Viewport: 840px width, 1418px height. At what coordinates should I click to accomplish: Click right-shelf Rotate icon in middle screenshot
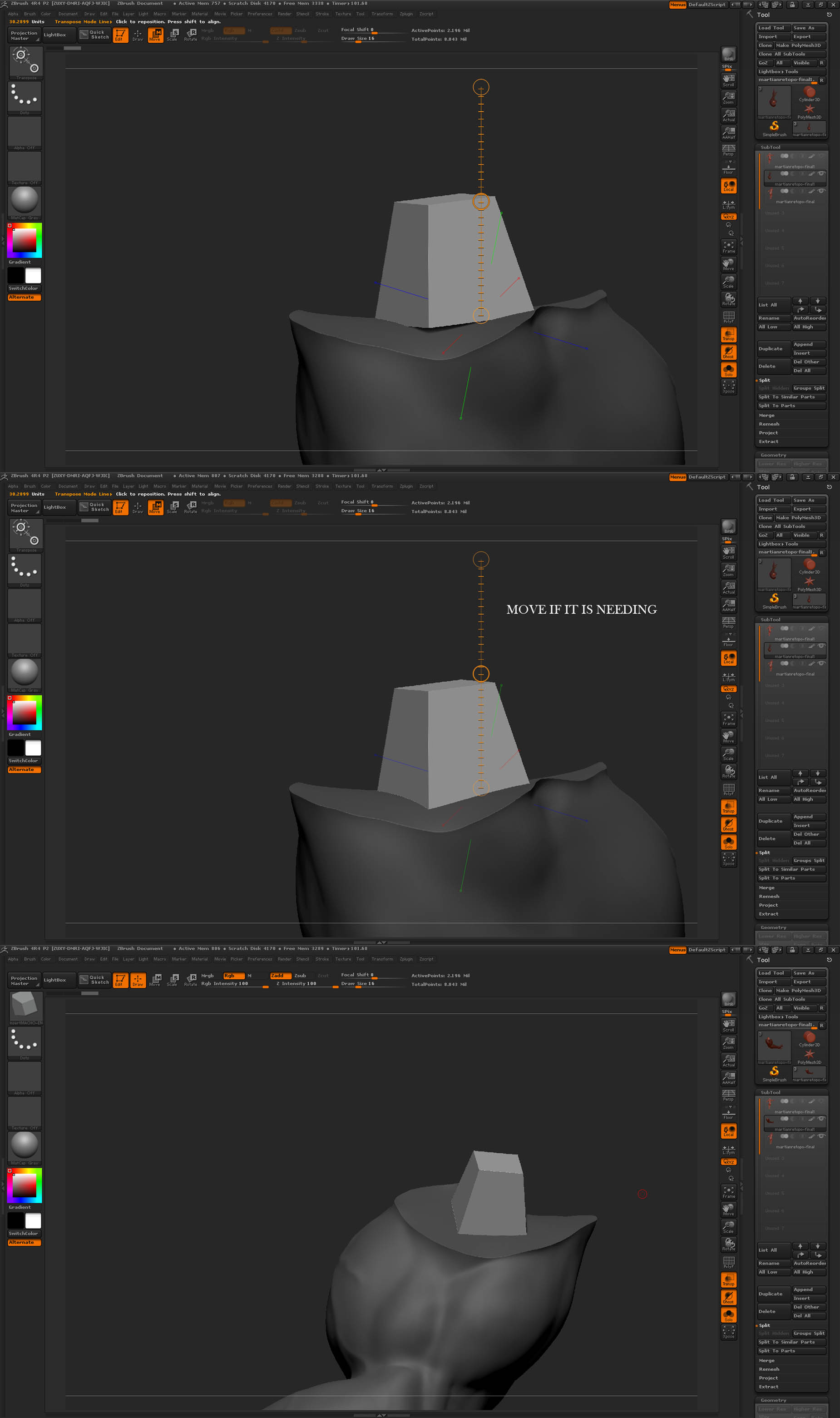[728, 772]
